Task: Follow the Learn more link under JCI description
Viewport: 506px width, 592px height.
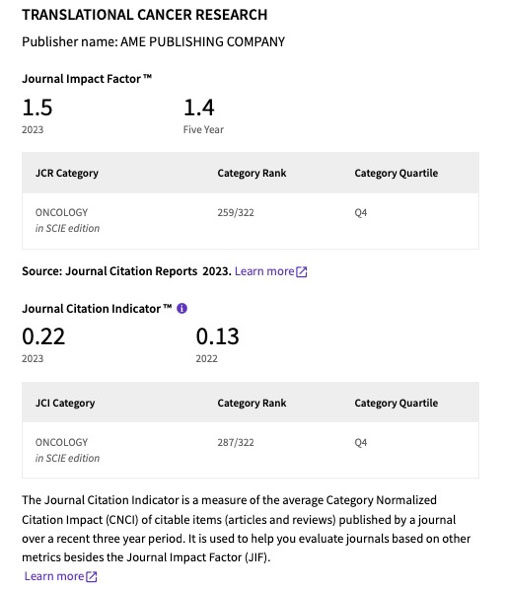Action: [x=54, y=576]
